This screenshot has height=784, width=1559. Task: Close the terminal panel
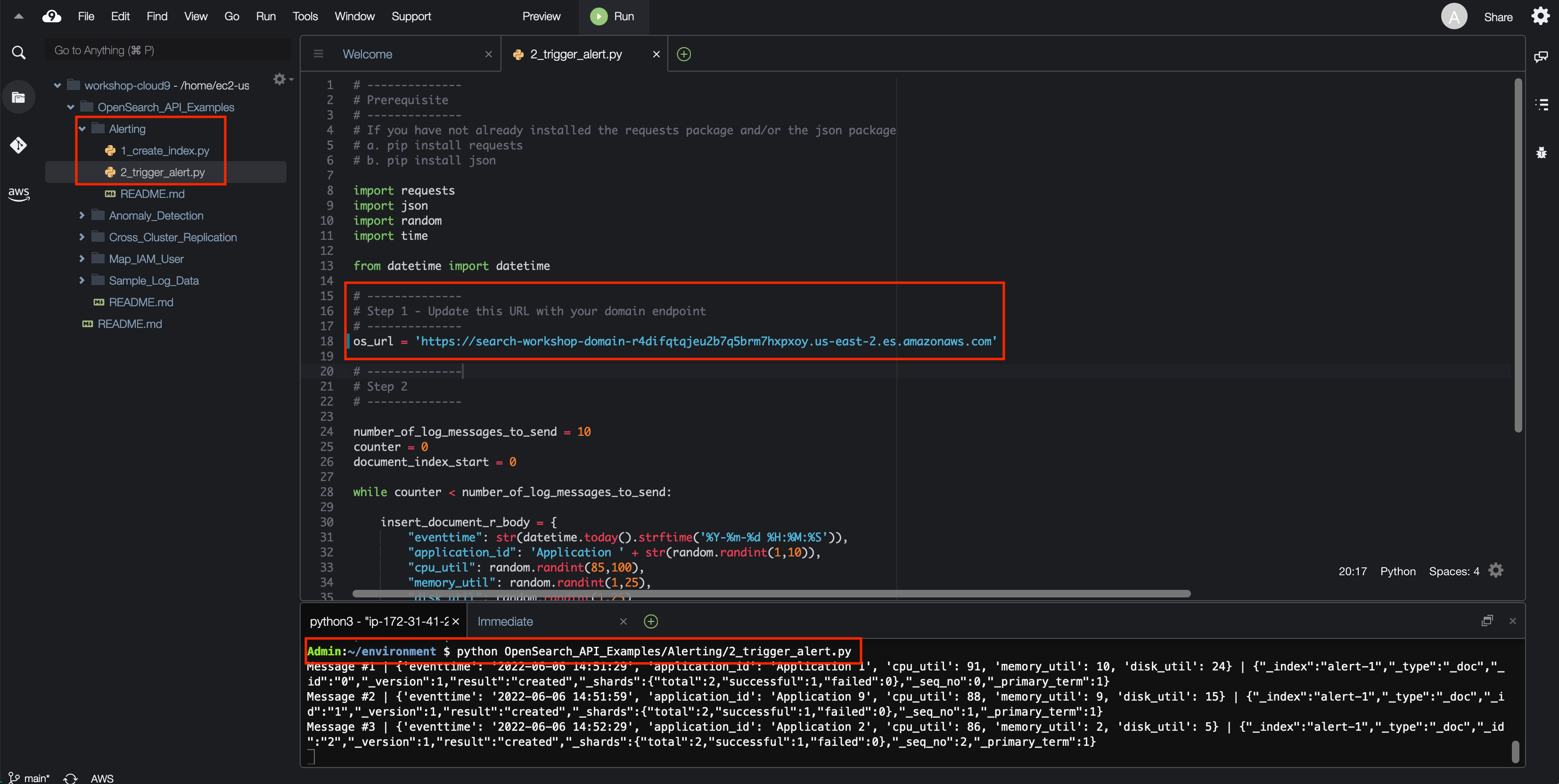[x=1512, y=621]
